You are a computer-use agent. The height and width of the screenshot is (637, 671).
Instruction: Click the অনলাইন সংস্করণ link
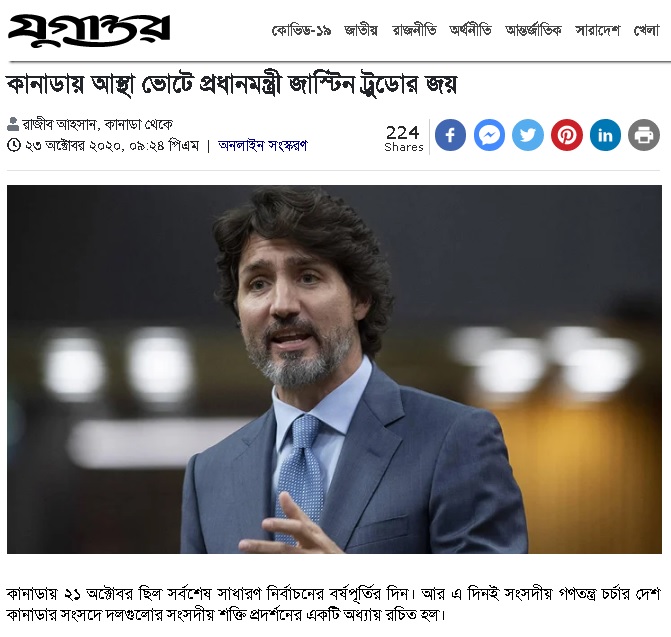(263, 145)
